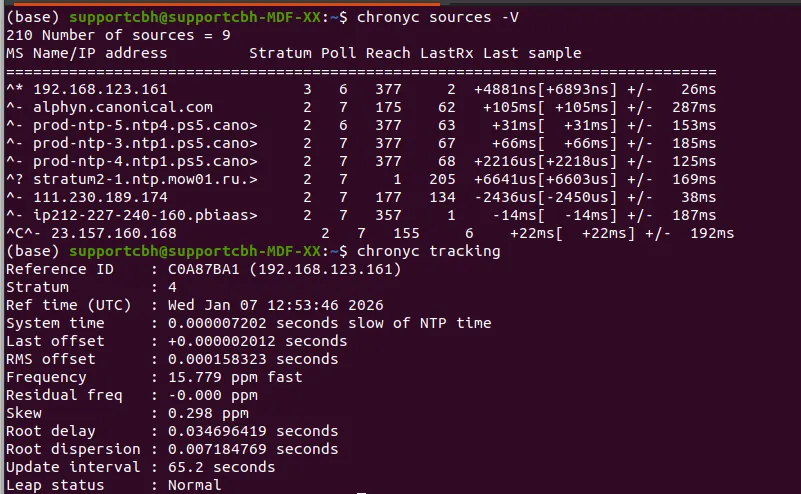
Task: Click the first supportcbh@supportcbh-MDF-XX prompt
Action: (195, 17)
